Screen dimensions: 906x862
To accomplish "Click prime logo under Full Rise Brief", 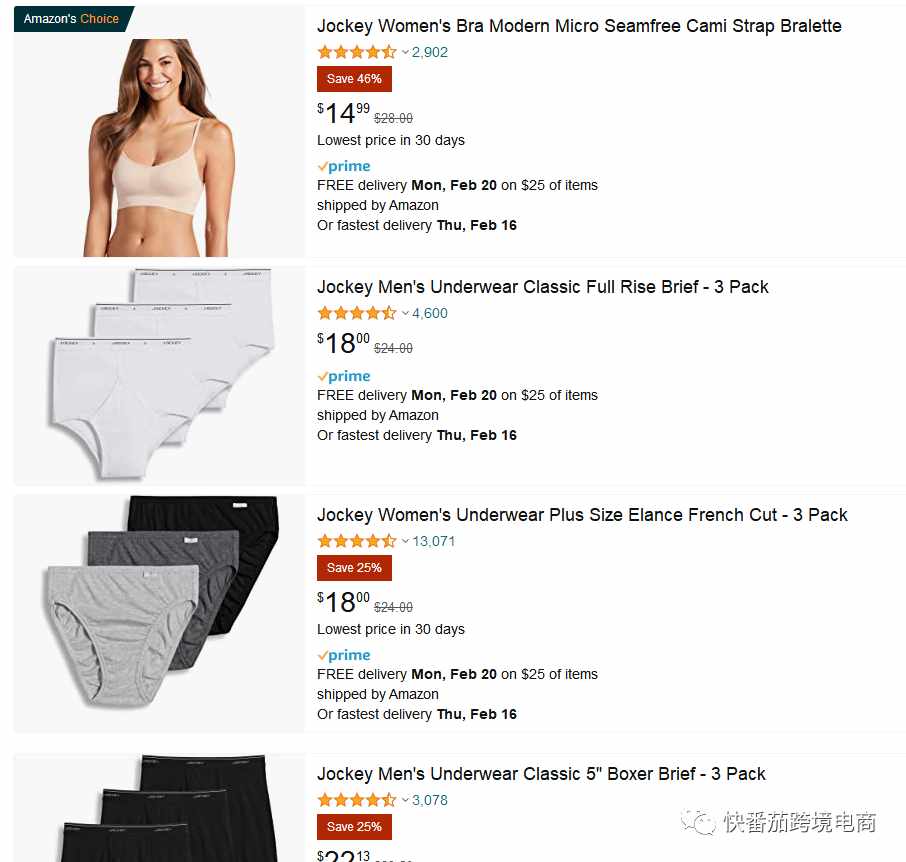I will coord(344,376).
